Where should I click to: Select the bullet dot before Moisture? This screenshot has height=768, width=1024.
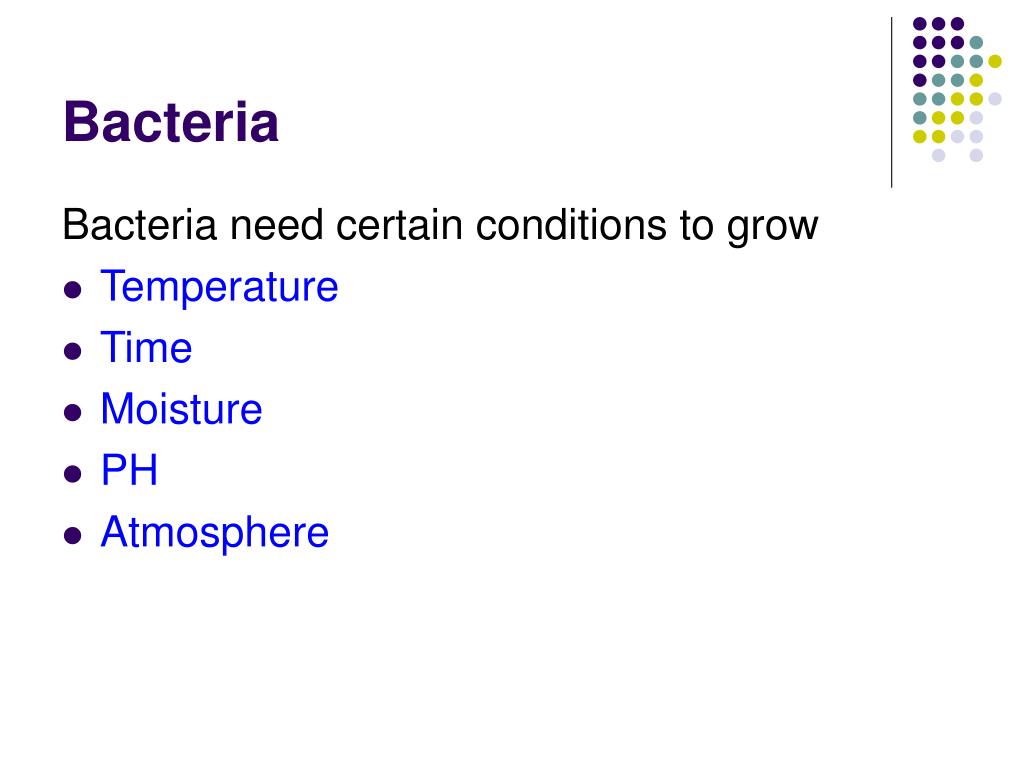pos(73,413)
